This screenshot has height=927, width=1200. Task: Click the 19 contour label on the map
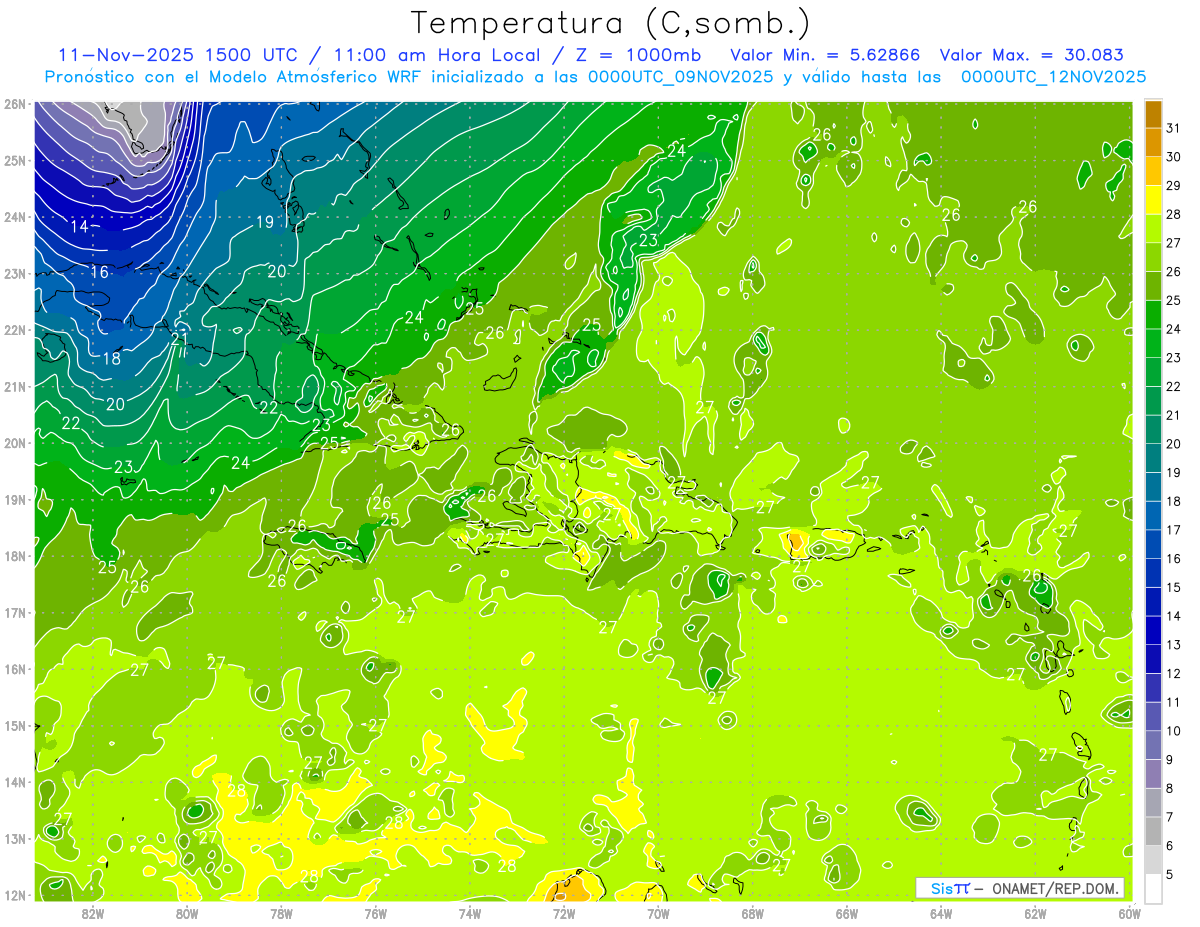pyautogui.click(x=264, y=222)
